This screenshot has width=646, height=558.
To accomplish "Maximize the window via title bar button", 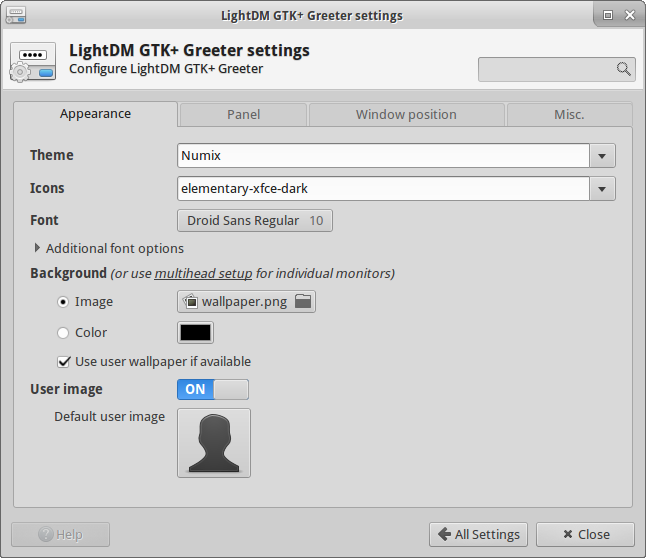I will (608, 15).
